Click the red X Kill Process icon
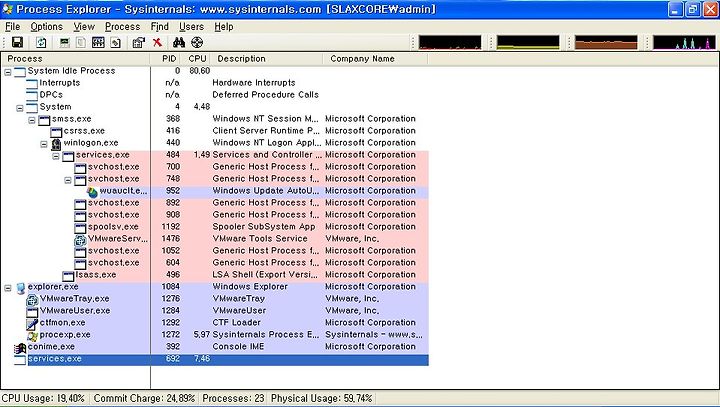 157,43
